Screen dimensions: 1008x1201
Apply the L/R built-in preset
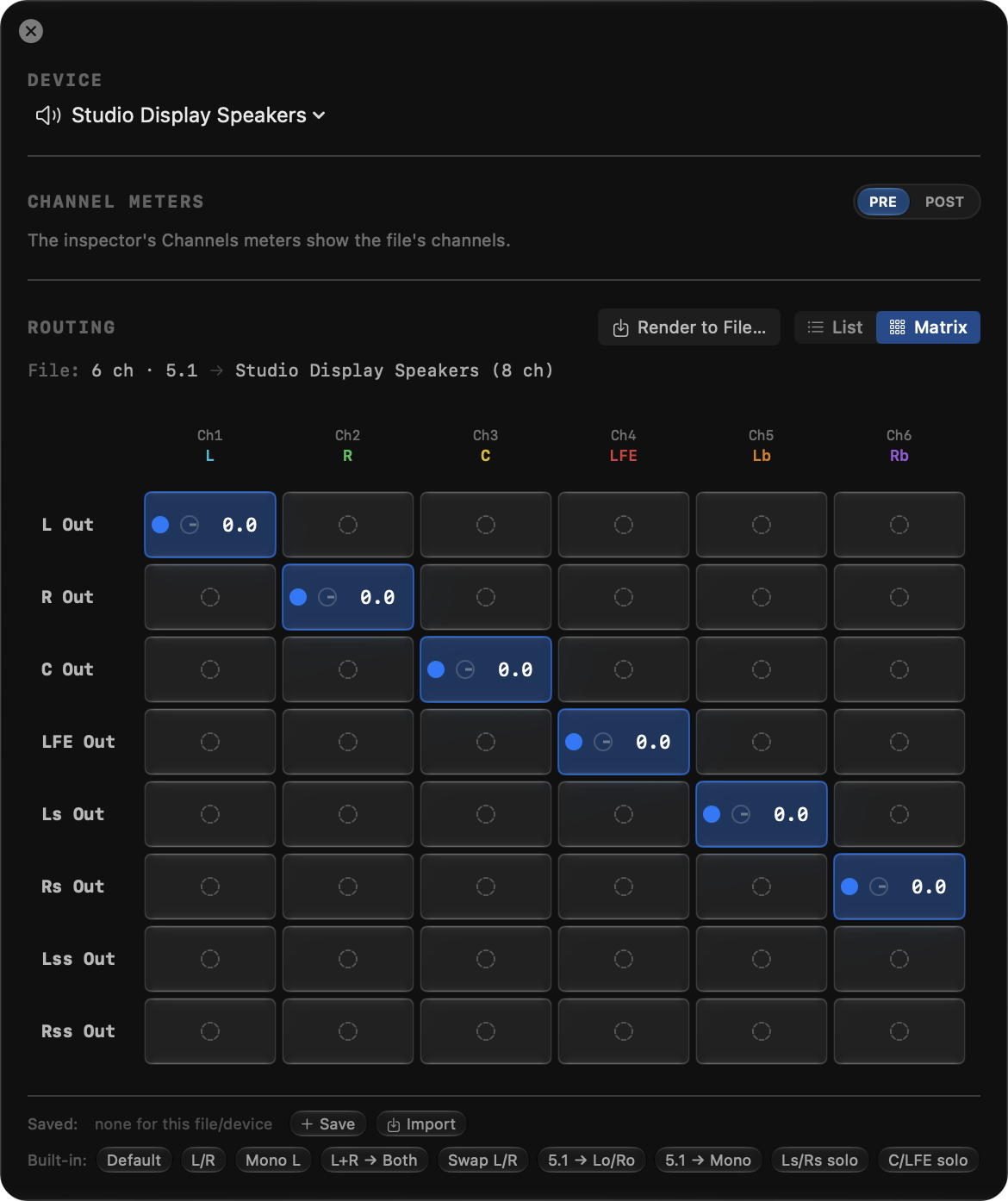[203, 1161]
